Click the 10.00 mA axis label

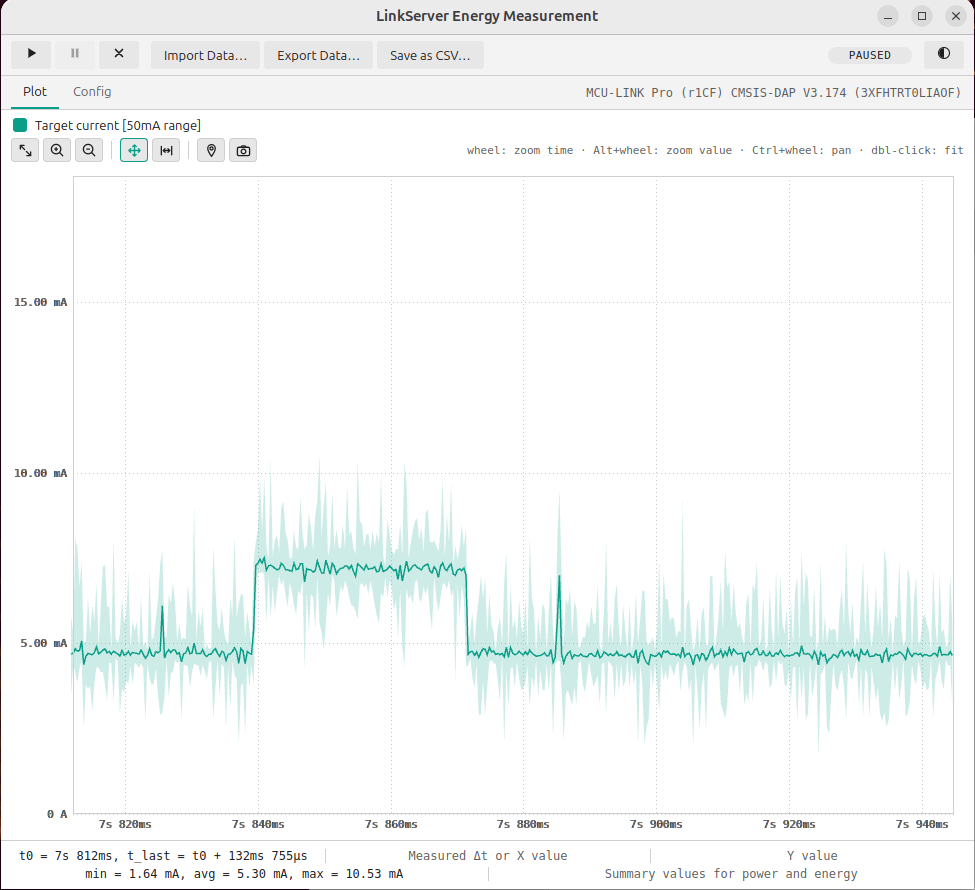pyautogui.click(x=40, y=473)
